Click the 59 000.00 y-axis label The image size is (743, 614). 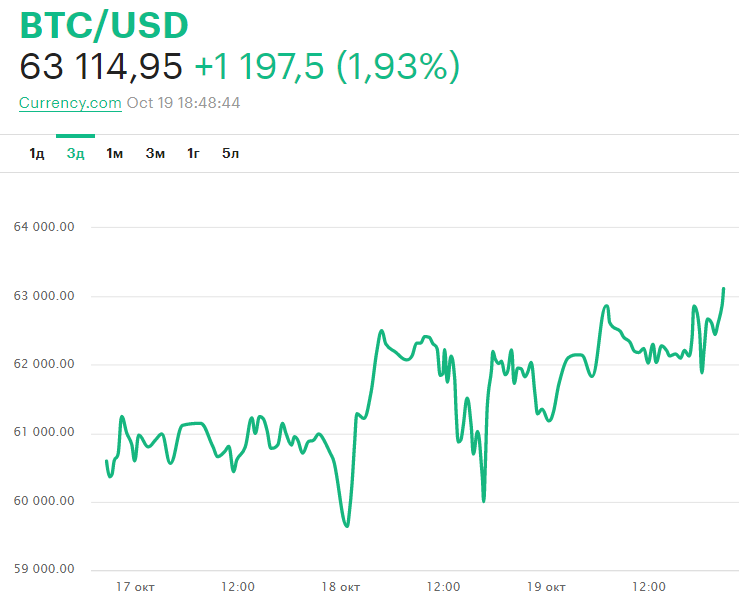tap(44, 570)
